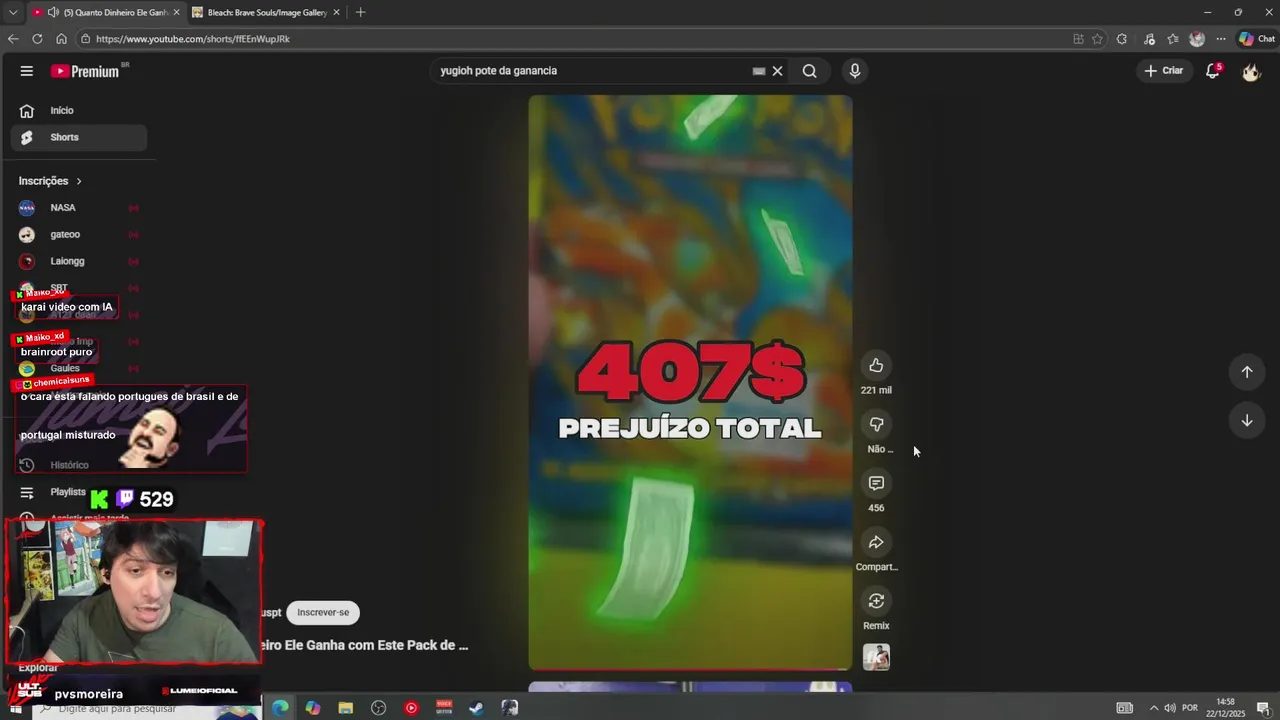Open Windows notification center

point(1264,708)
